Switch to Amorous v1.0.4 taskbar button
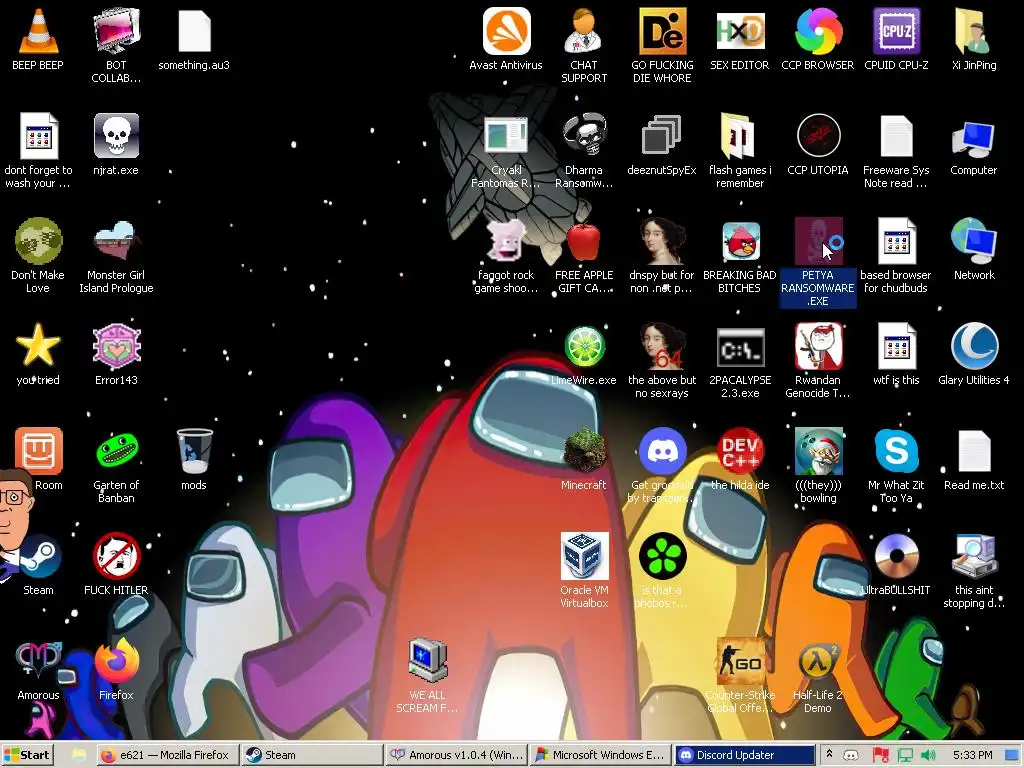 [x=456, y=755]
